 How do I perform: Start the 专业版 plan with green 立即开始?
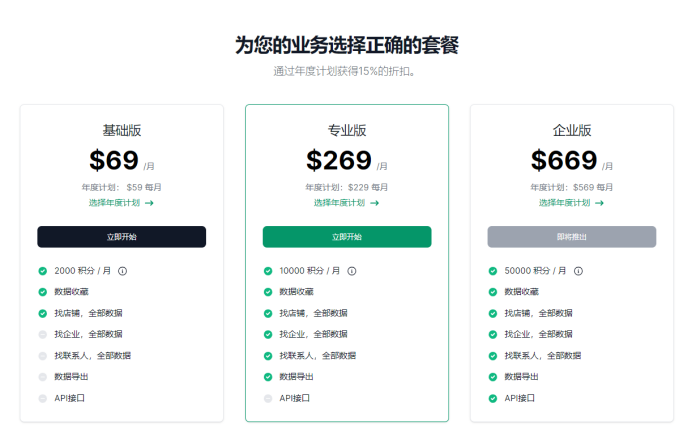[347, 237]
